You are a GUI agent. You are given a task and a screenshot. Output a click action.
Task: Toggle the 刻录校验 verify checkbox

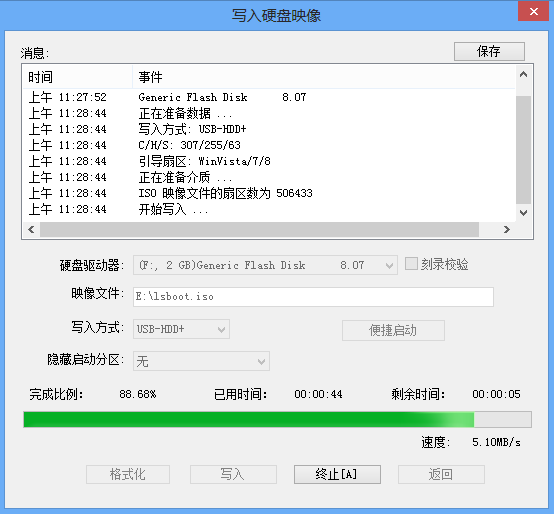click(x=411, y=264)
